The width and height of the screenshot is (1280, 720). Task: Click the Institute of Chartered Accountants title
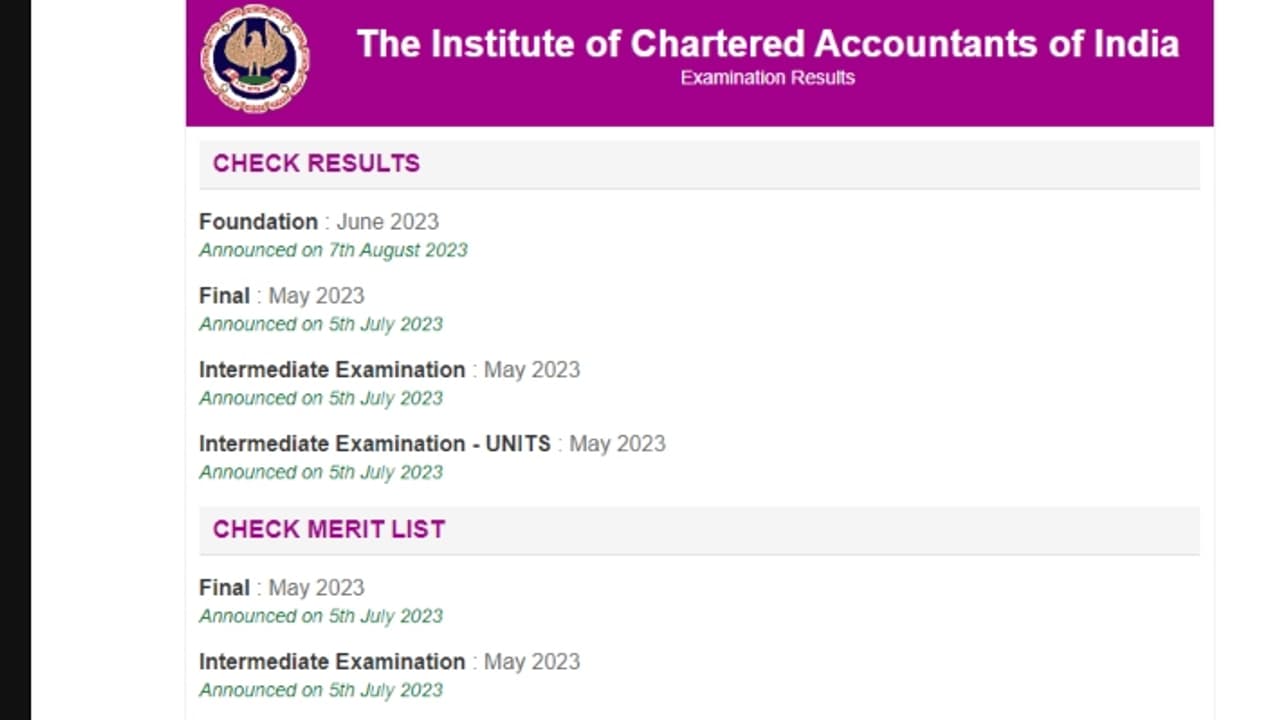tap(767, 44)
